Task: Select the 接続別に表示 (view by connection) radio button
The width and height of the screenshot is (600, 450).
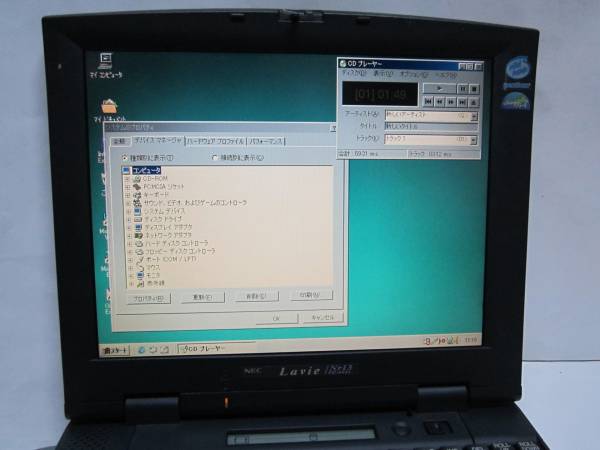Action: [215, 157]
